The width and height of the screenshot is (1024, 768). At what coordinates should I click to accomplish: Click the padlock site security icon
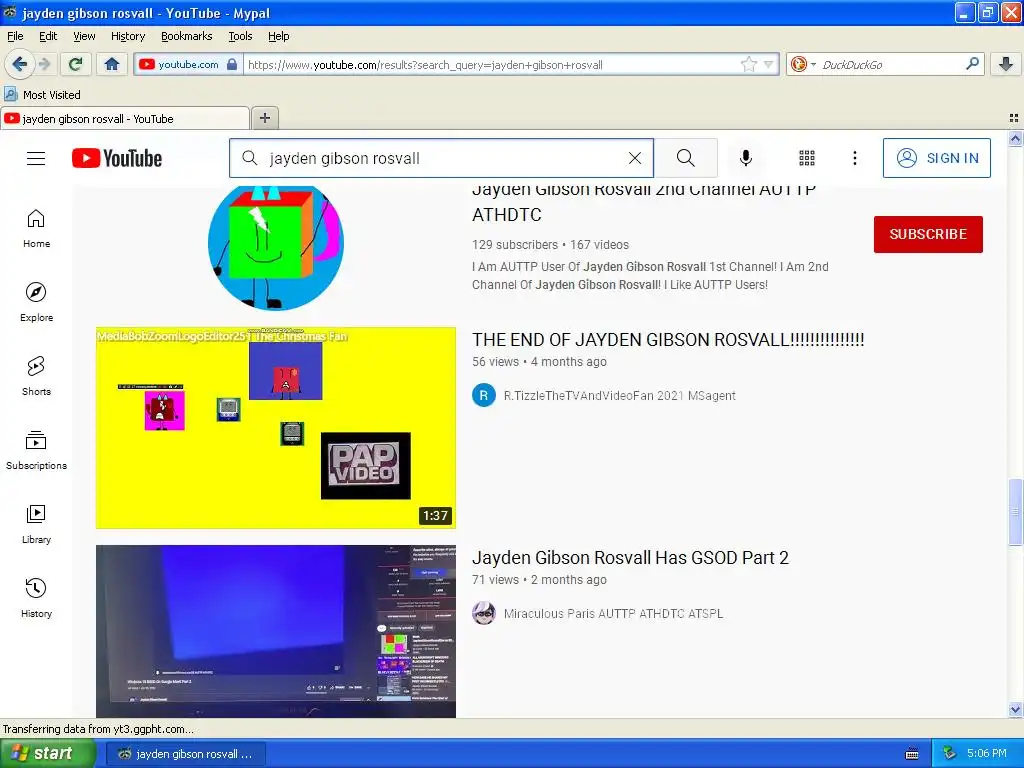click(x=232, y=64)
